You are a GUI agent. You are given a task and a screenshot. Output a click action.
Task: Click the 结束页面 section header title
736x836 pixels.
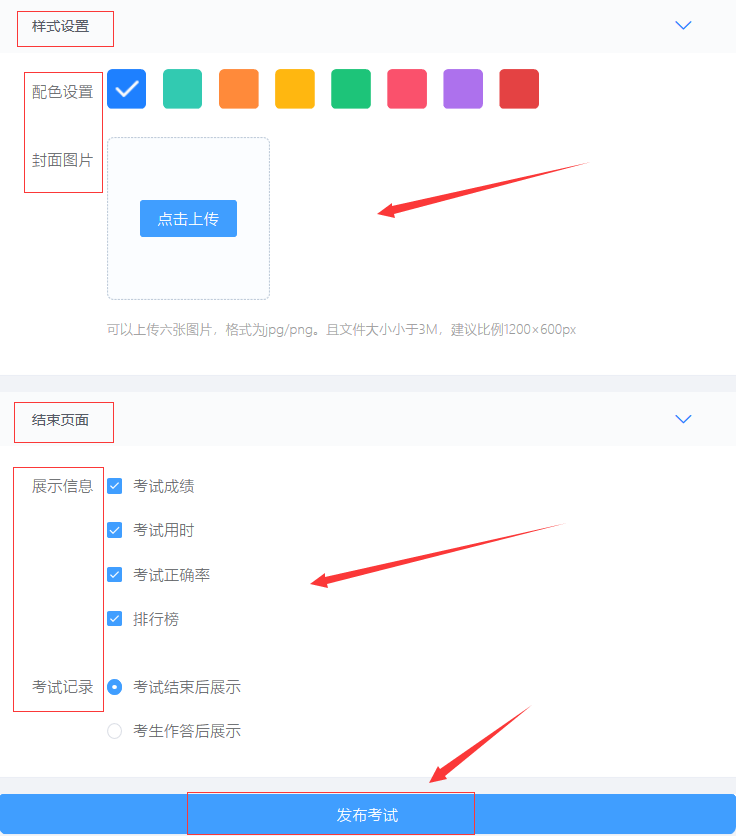61,420
